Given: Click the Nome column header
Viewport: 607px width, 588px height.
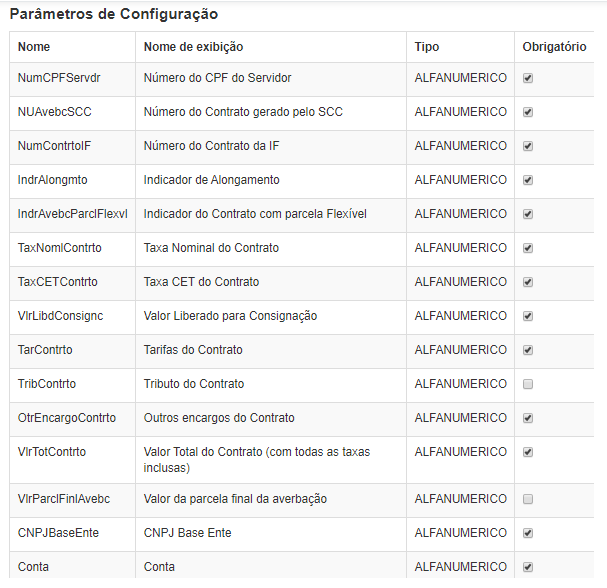Looking at the screenshot, I should [x=34, y=47].
